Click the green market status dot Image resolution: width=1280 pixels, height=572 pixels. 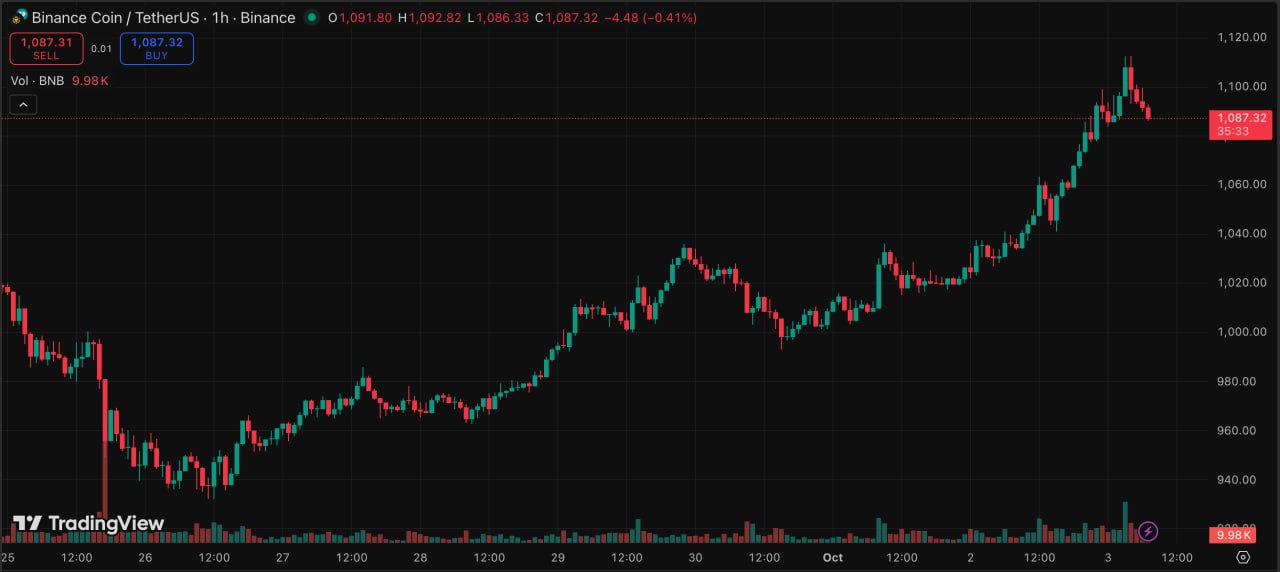[312, 18]
